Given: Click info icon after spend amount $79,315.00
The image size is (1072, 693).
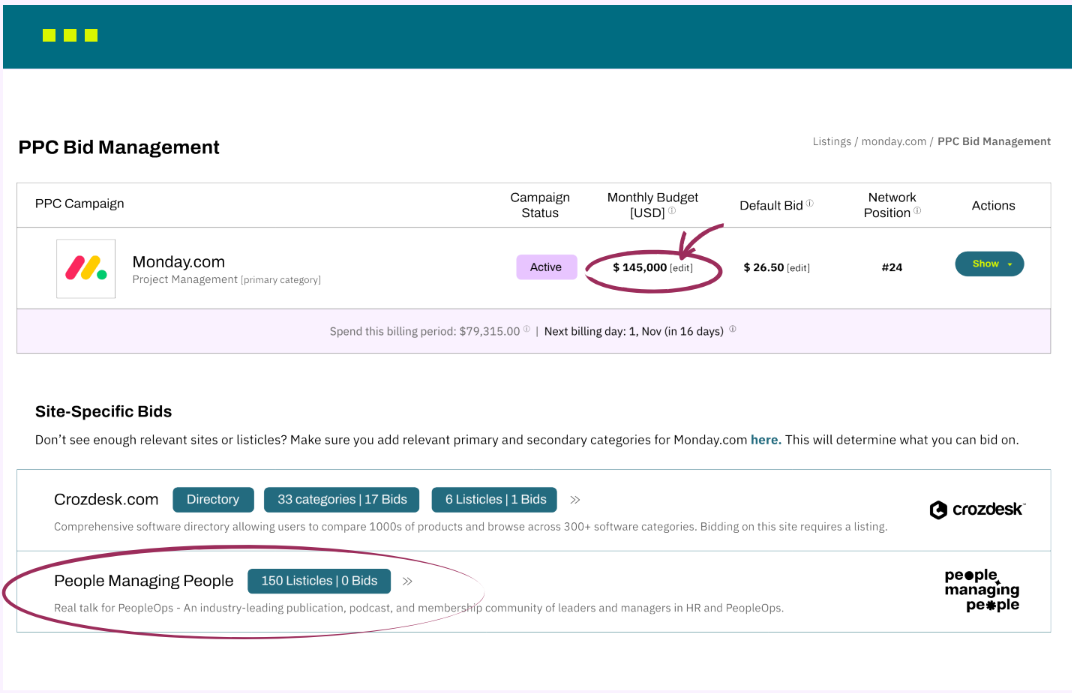Looking at the screenshot, I should (527, 330).
